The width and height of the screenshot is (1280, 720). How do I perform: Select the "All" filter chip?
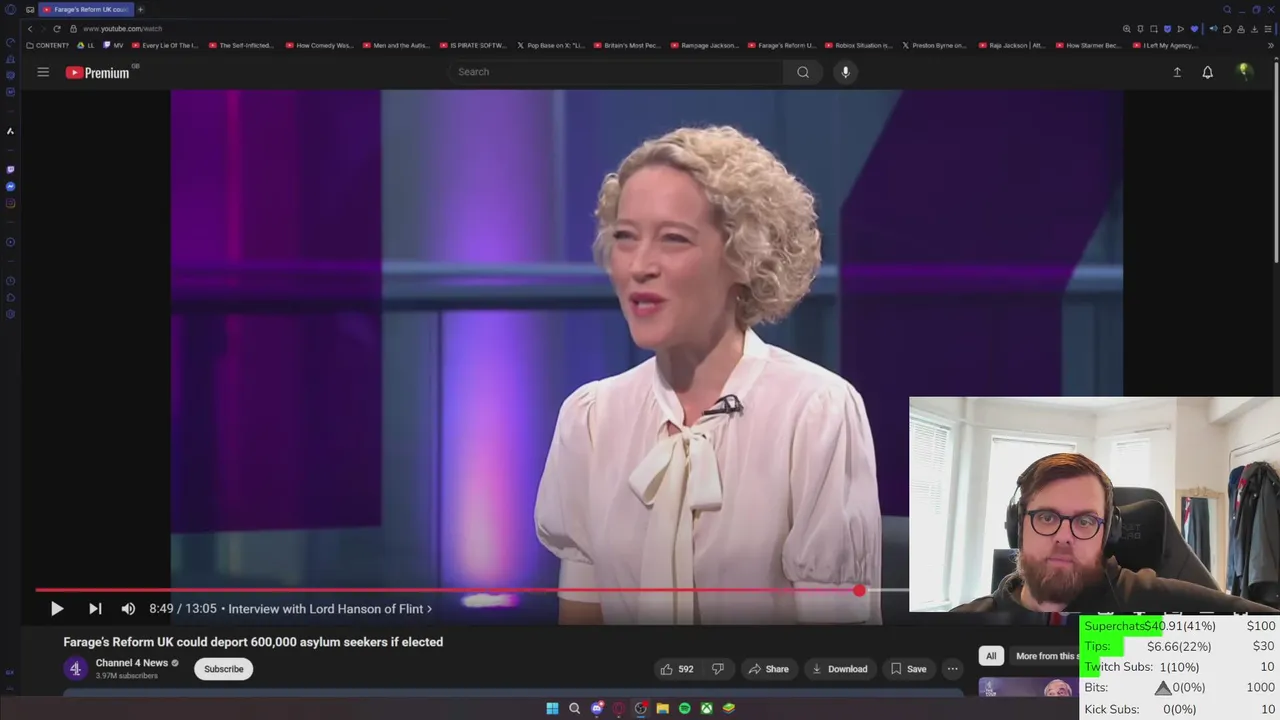click(991, 656)
